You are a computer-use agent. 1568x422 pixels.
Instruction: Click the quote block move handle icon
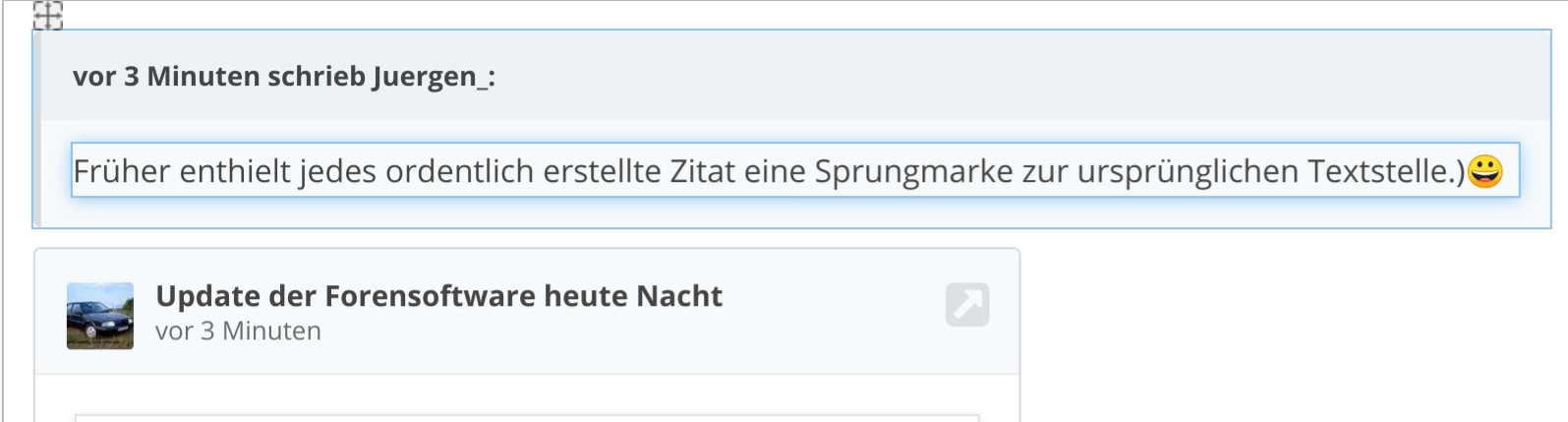(x=47, y=15)
